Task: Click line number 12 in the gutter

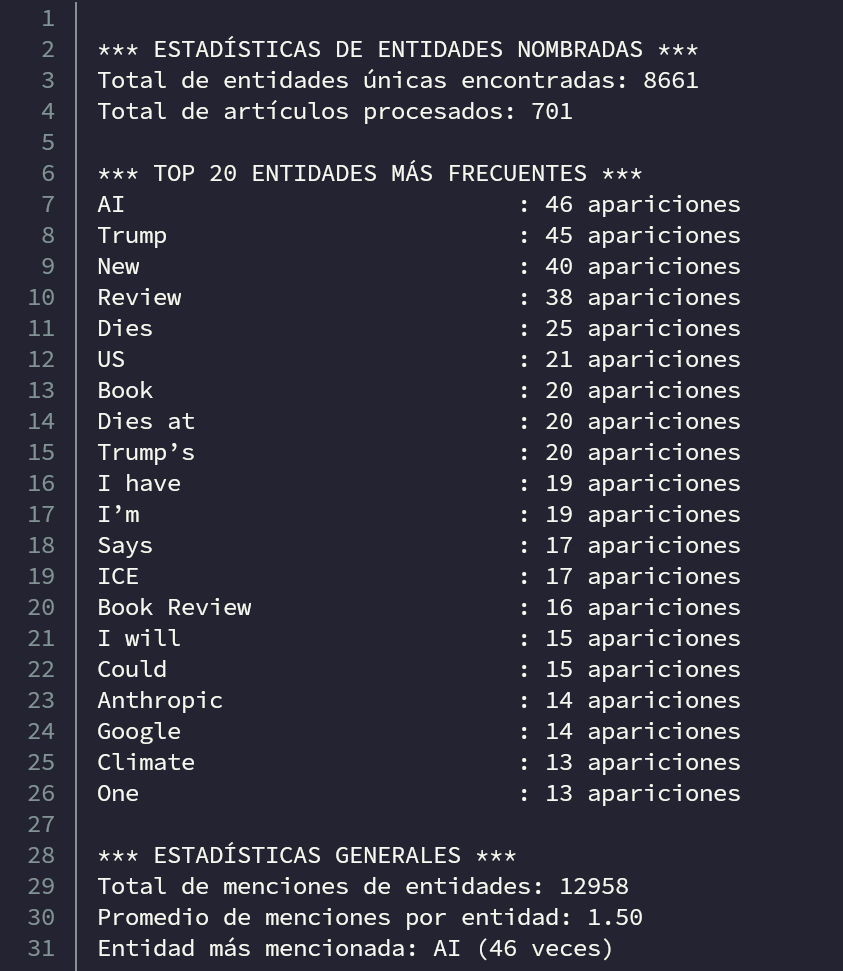Action: point(41,359)
